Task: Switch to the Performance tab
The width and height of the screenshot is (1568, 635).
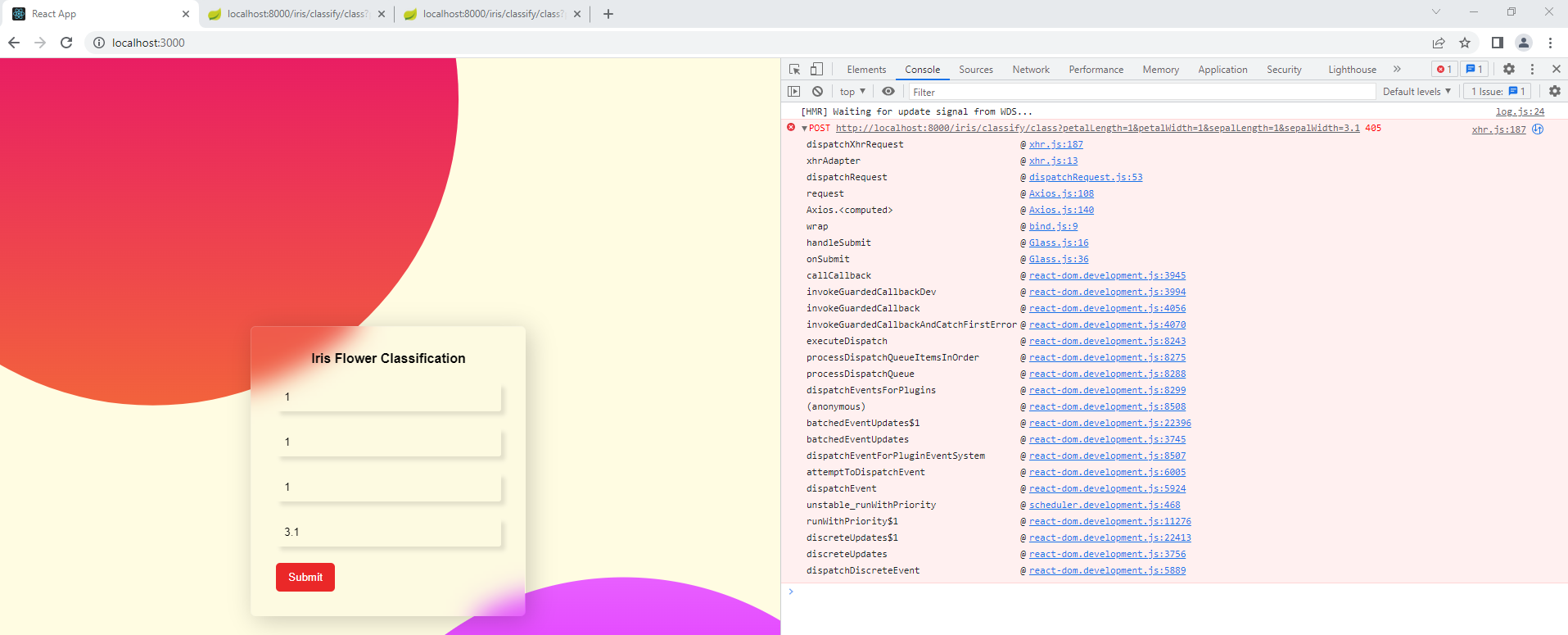Action: [x=1096, y=70]
